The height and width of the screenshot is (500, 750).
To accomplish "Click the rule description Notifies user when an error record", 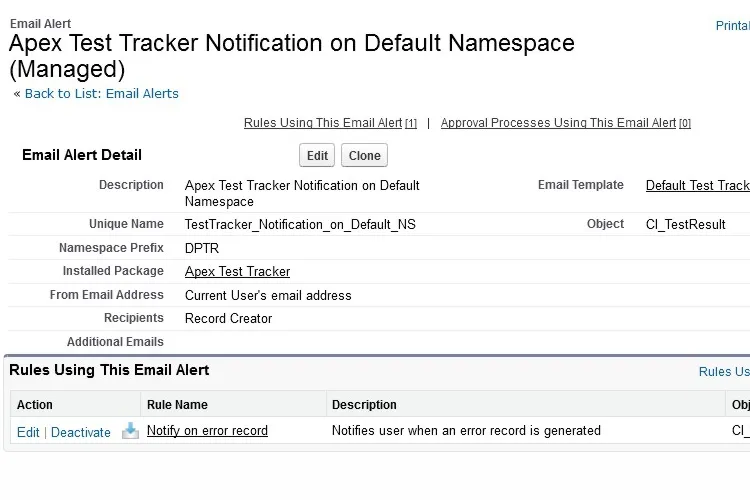I will tap(466, 431).
